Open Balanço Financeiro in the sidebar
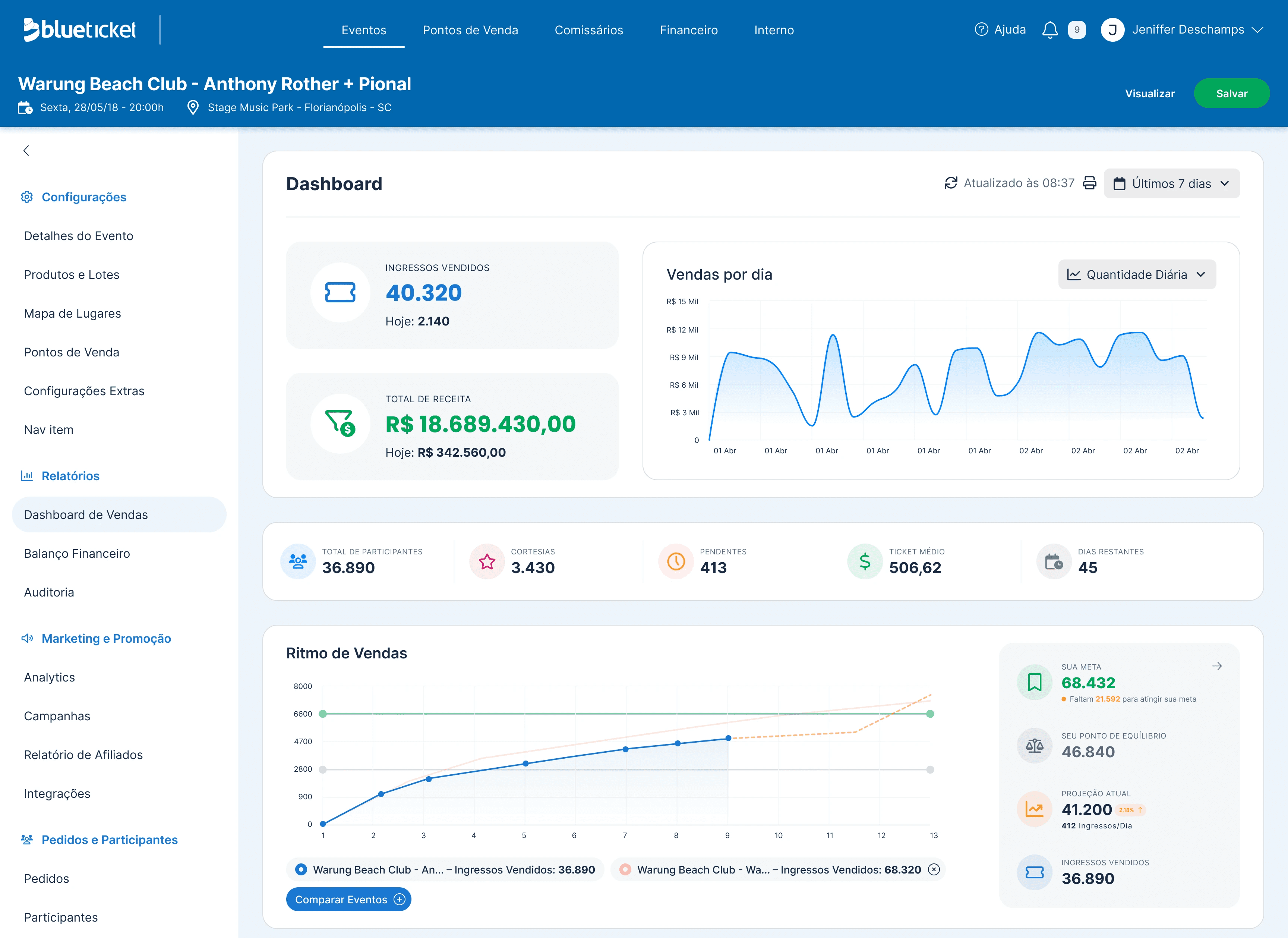 click(x=77, y=553)
